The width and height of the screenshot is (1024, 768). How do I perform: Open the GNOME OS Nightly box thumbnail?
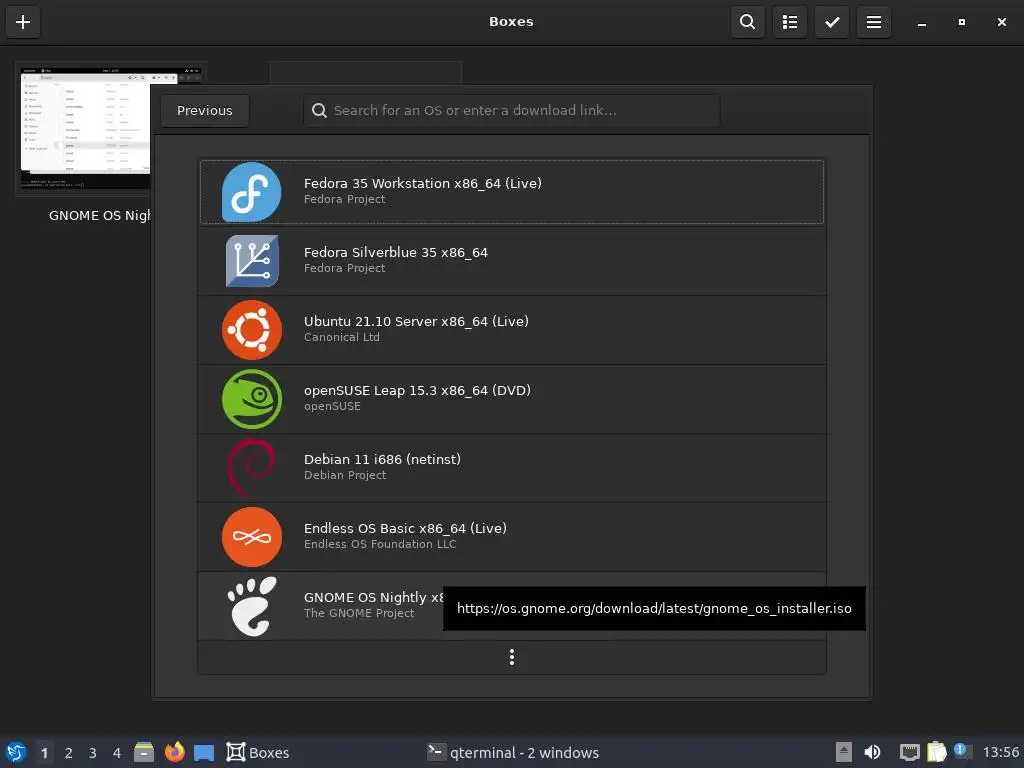(x=84, y=128)
